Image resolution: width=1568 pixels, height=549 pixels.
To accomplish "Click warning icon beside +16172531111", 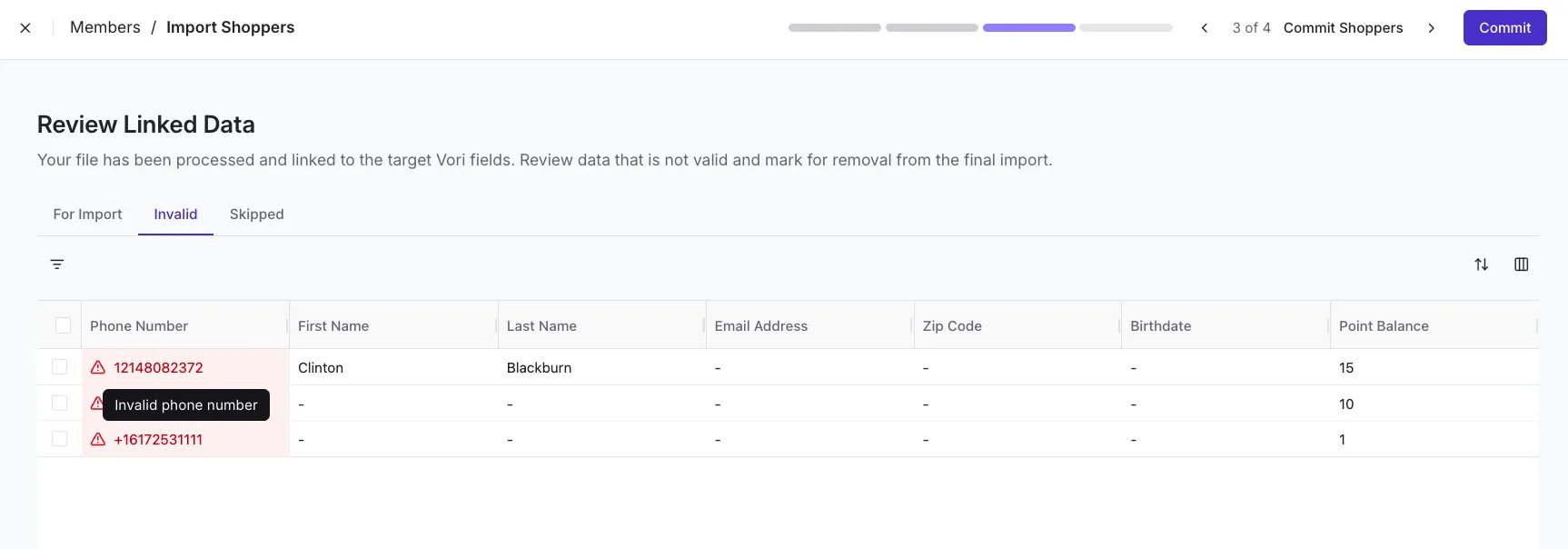I will click(98, 439).
